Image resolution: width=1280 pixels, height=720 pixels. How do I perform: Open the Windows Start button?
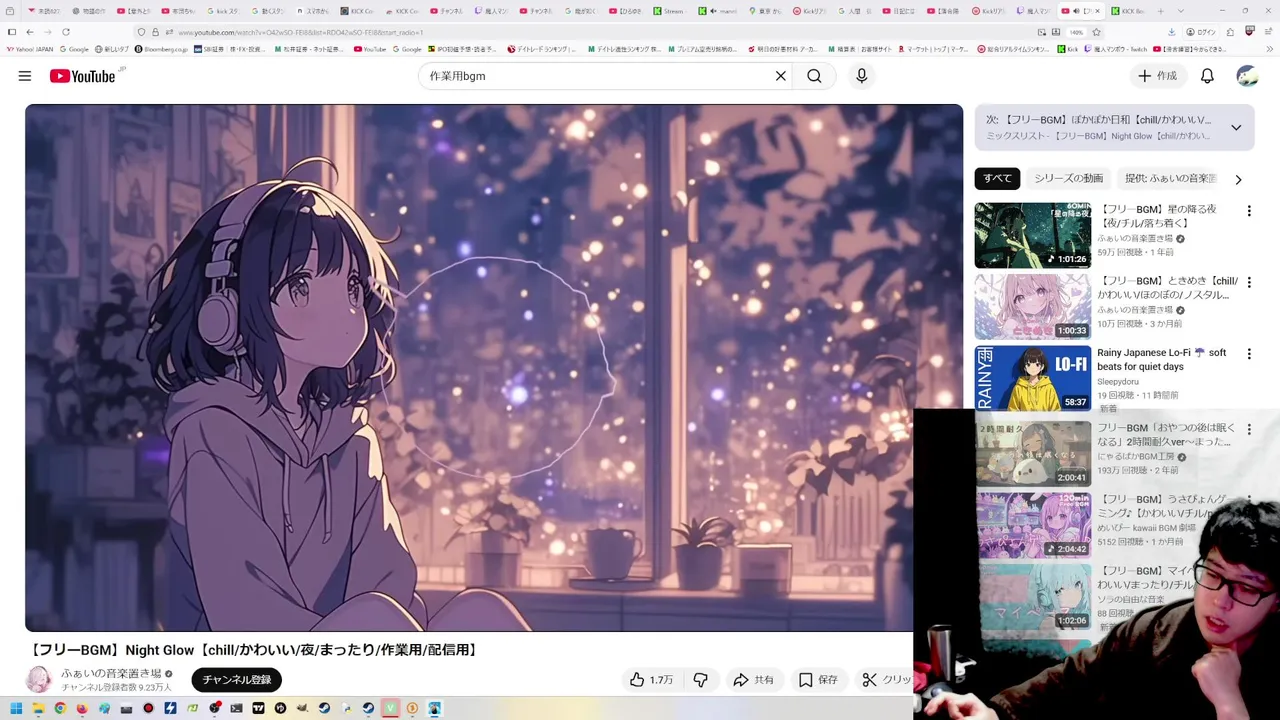coord(16,709)
